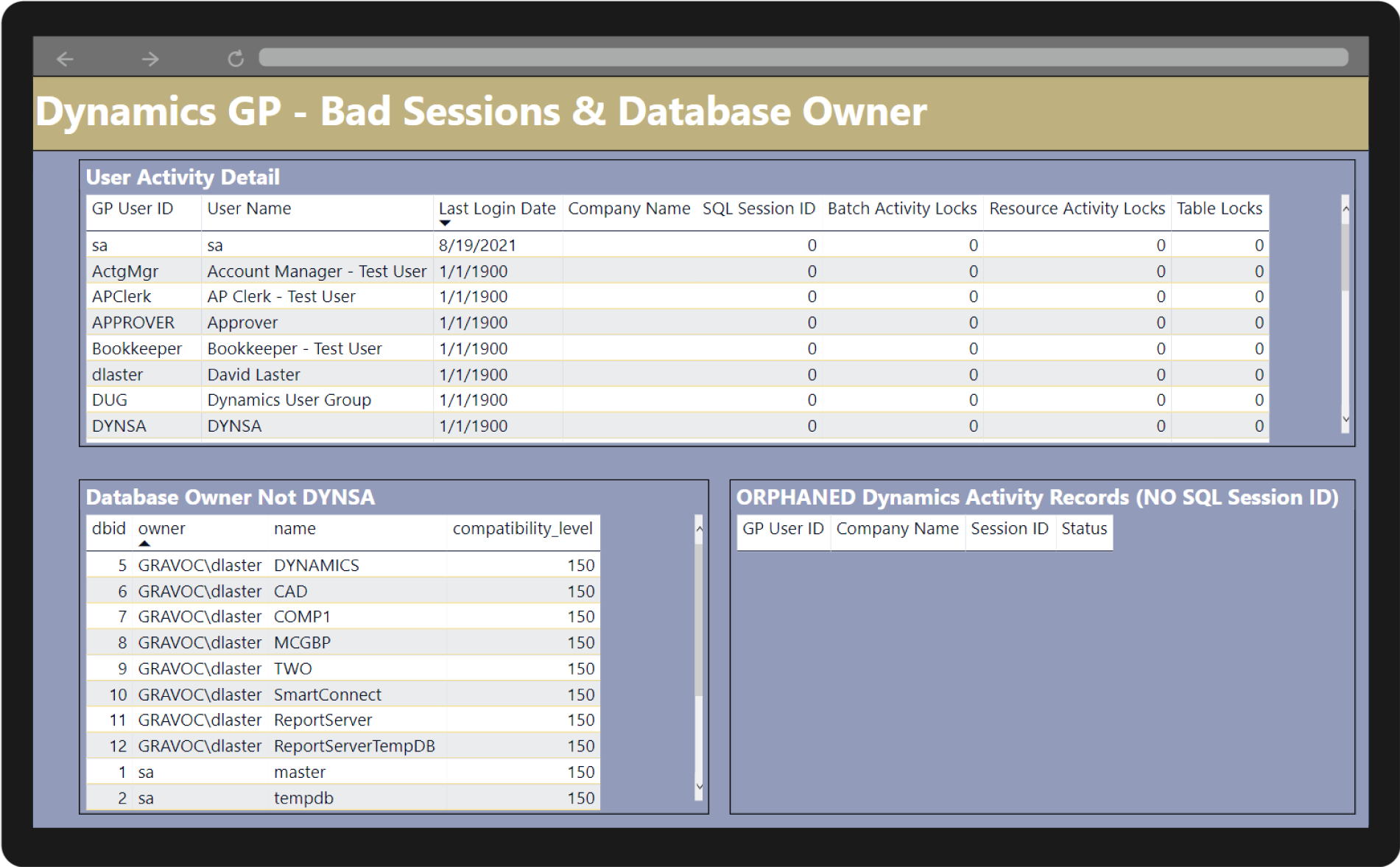Click the browser forward arrow

pyautogui.click(x=150, y=59)
